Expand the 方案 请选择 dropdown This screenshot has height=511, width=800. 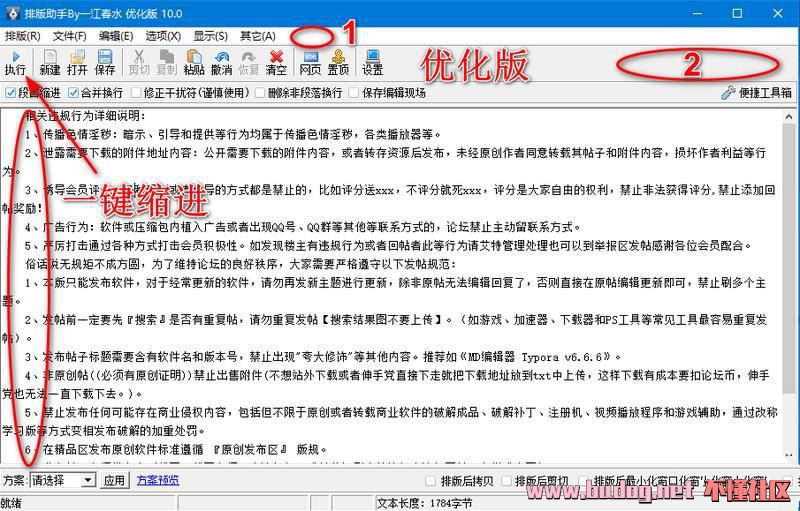88,480
